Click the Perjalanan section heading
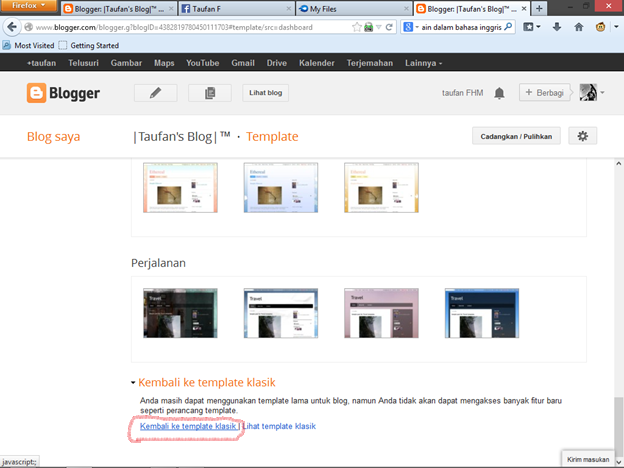 pyautogui.click(x=158, y=263)
